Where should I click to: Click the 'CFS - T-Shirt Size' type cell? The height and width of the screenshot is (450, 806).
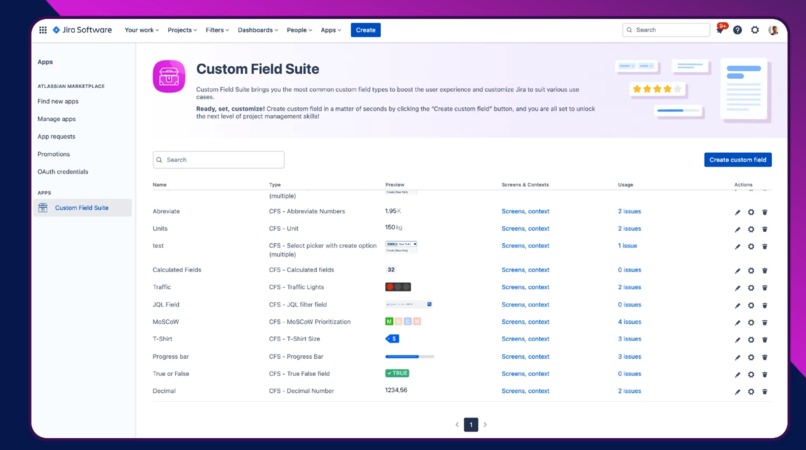294,339
